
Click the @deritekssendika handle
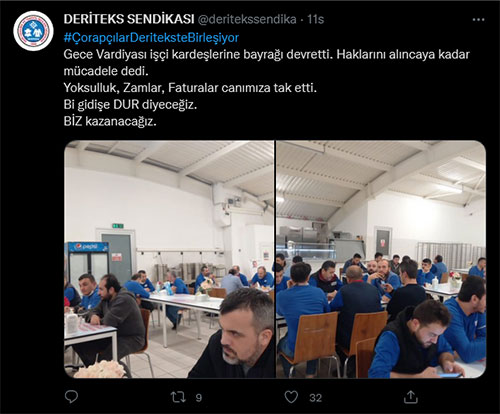[247, 19]
